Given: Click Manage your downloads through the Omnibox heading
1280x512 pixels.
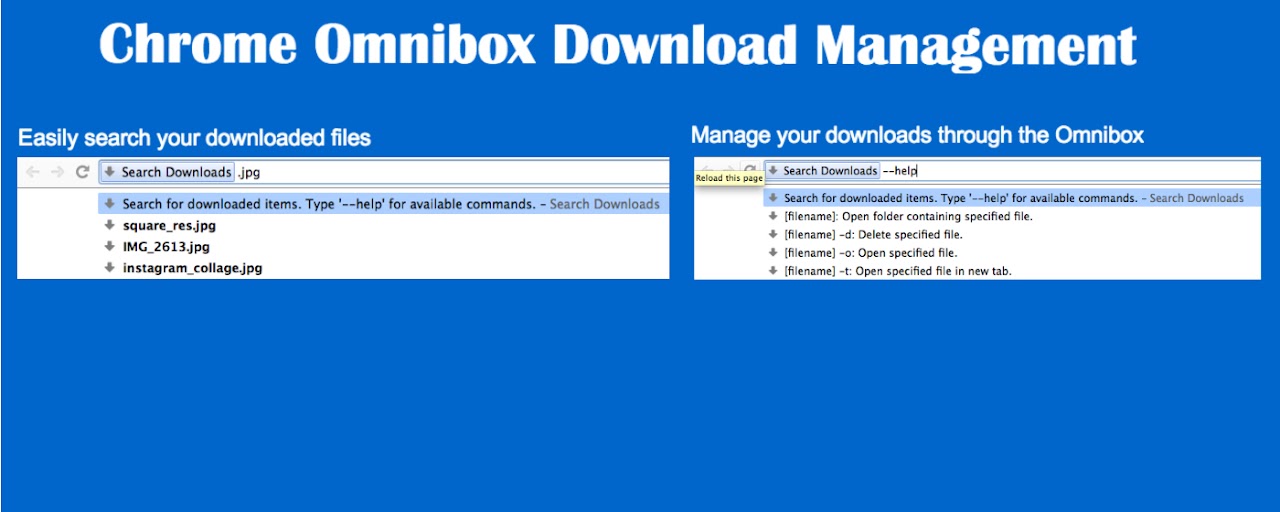Looking at the screenshot, I should pos(917,135).
